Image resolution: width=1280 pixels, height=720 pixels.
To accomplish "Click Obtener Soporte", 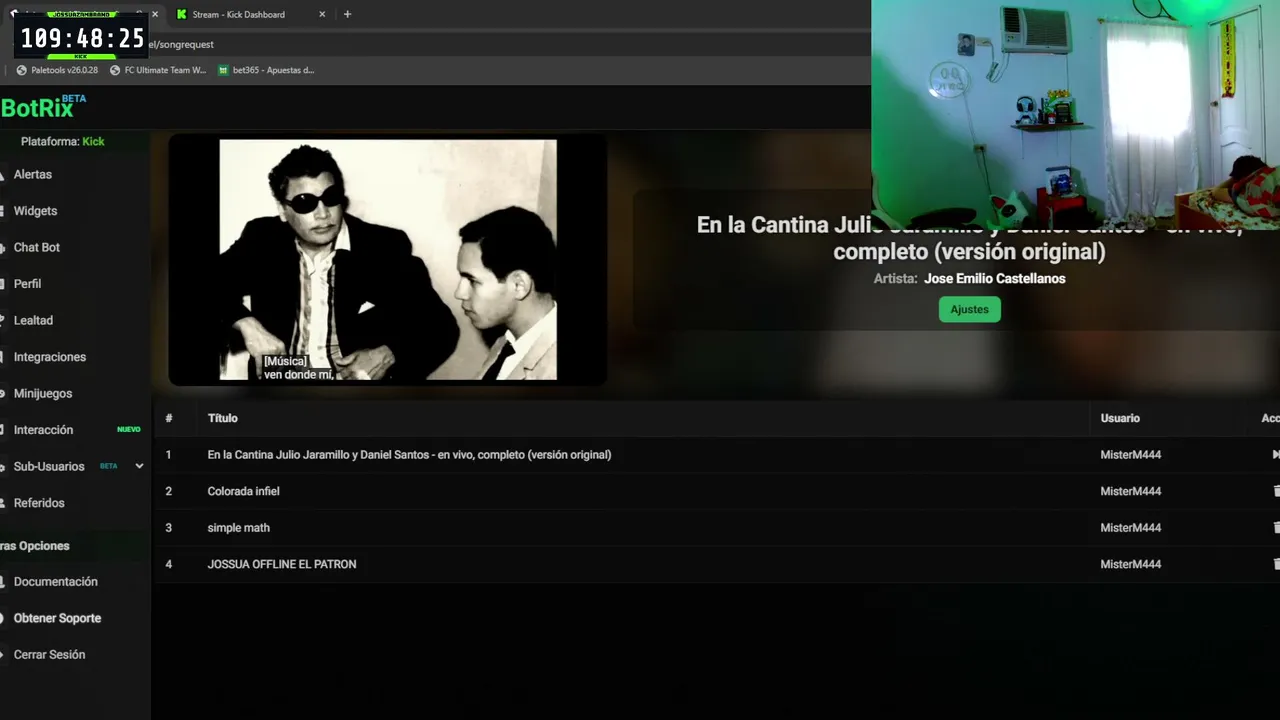I will (57, 618).
